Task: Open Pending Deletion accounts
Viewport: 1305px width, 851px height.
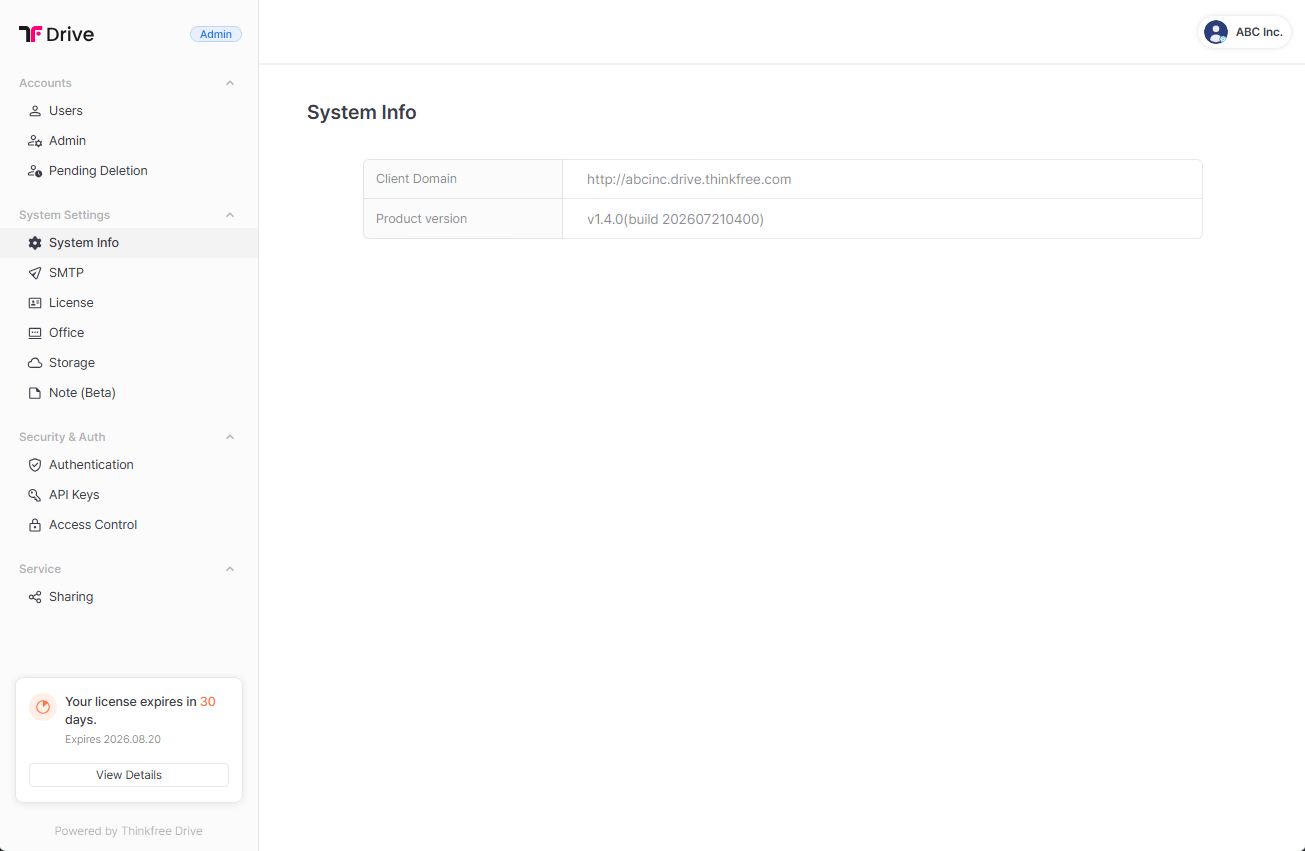Action: 129,171
